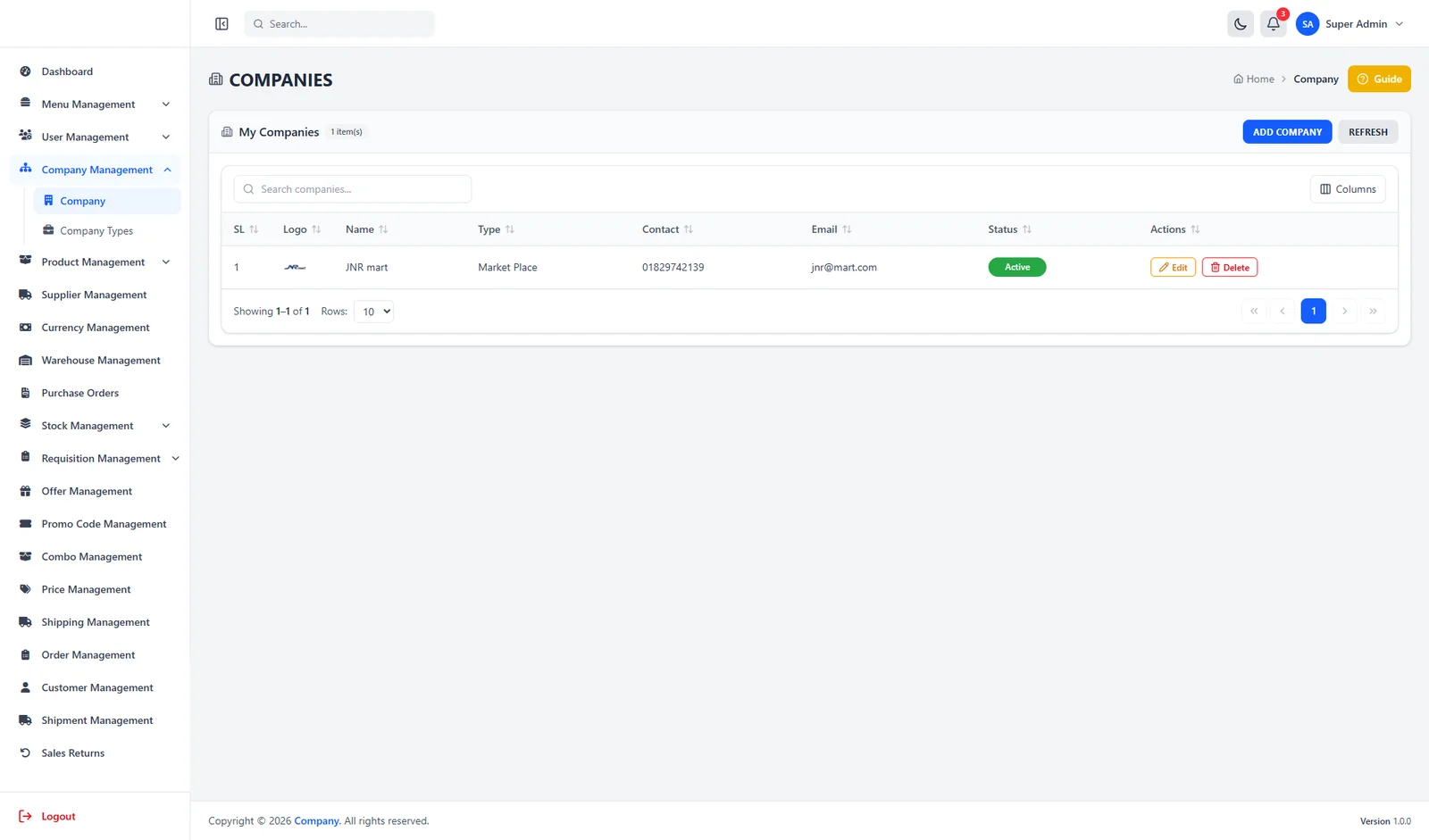
Task: Open the Guide help button
Action: (1379, 79)
